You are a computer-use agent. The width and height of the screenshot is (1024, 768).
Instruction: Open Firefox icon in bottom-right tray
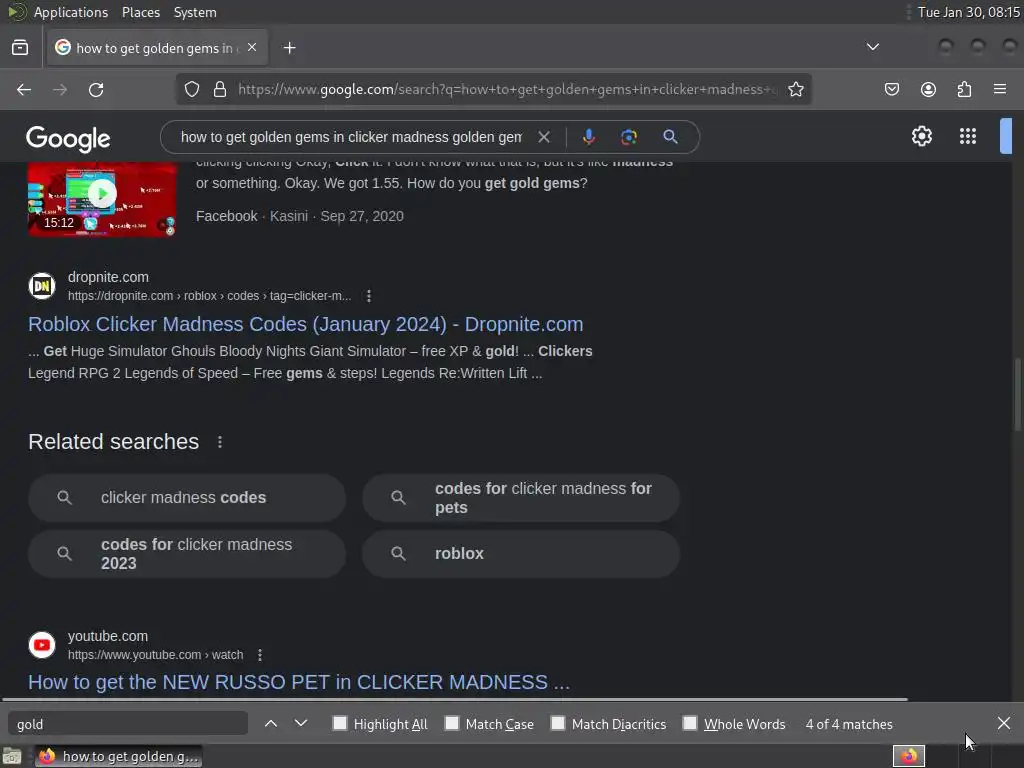click(x=909, y=756)
